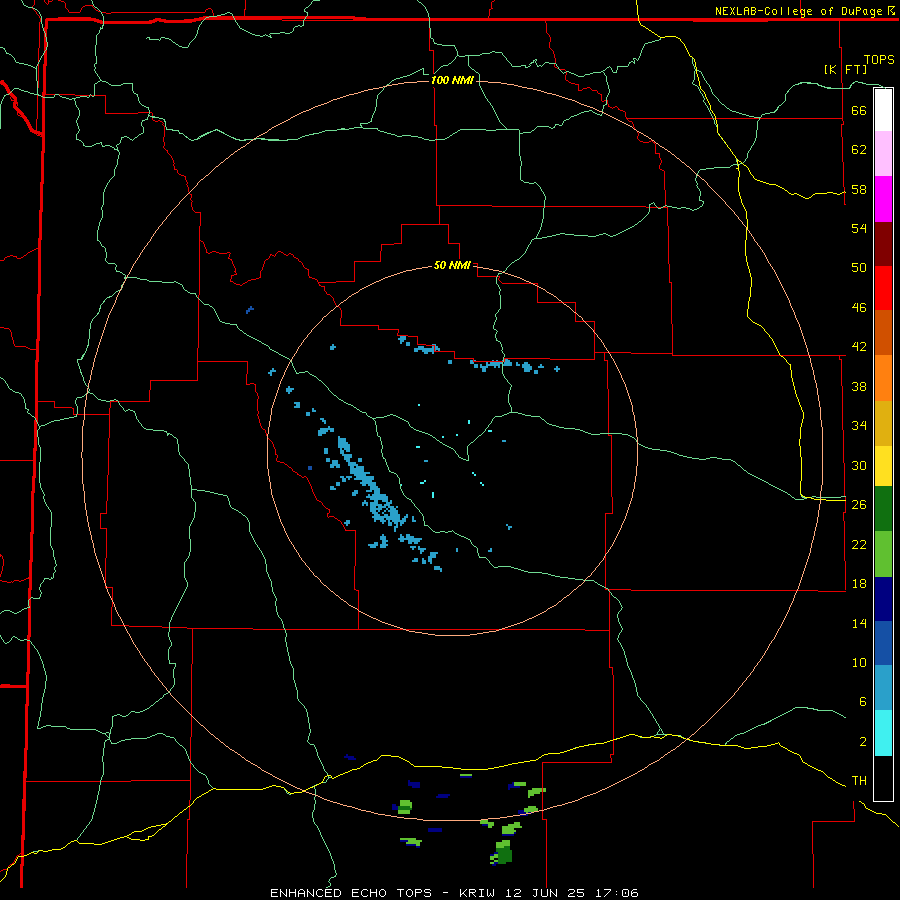This screenshot has height=900, width=900.
Task: Click the light blue 10 kft legend swatch
Action: point(883,688)
